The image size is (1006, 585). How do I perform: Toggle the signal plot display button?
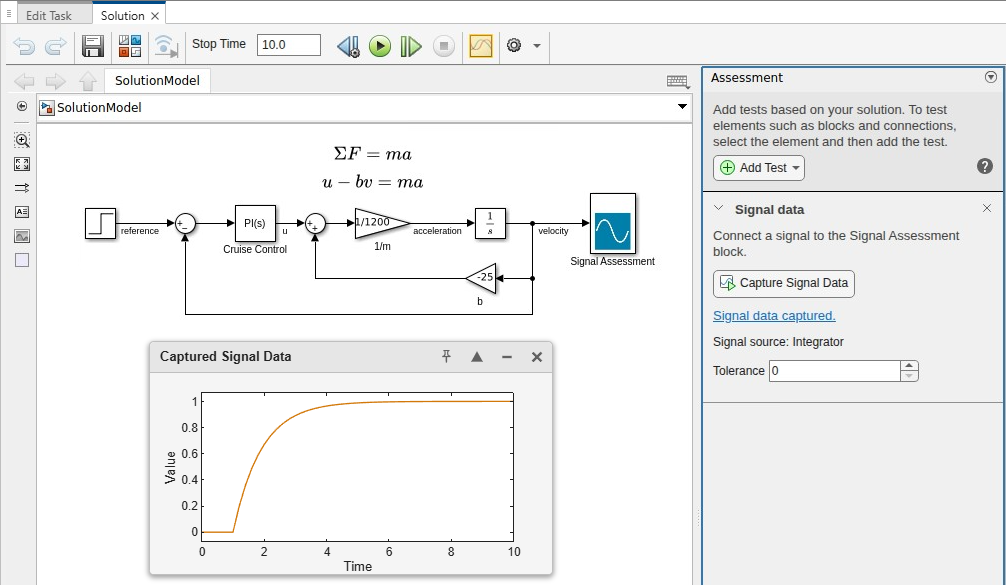(x=480, y=46)
